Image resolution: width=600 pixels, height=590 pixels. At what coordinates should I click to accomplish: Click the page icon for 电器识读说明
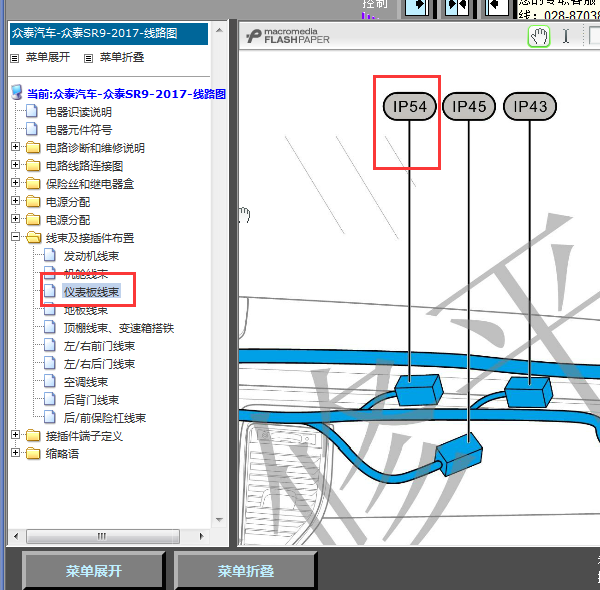tap(32, 111)
